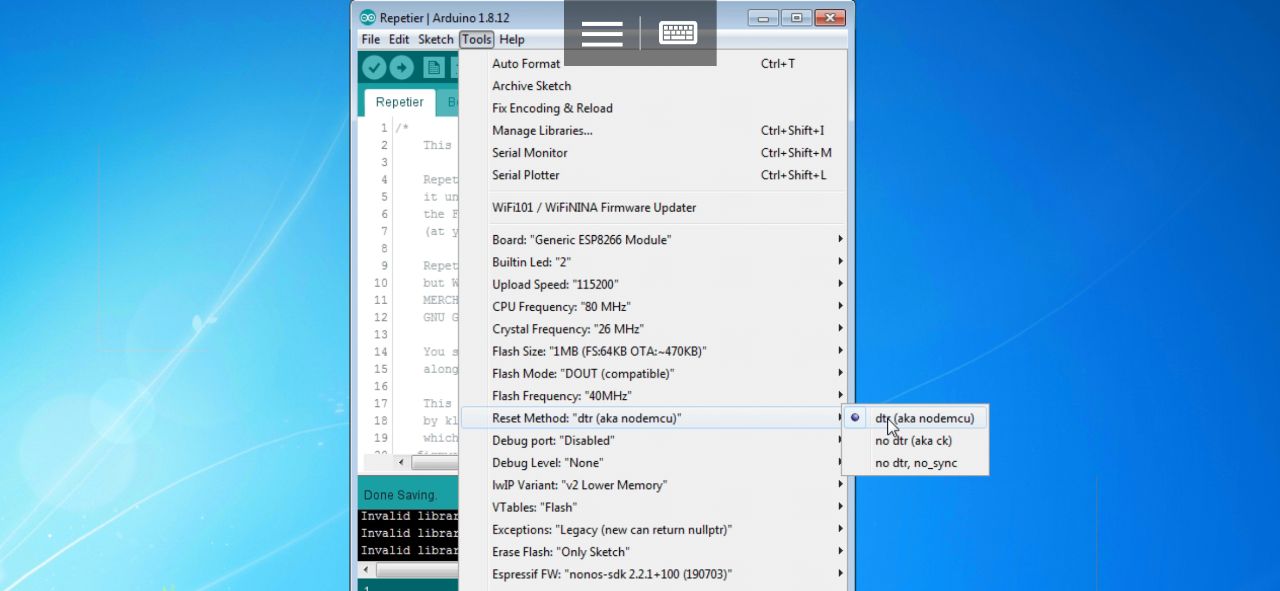The width and height of the screenshot is (1280, 591).
Task: Click line number 12 in the editor gutter
Action: click(381, 318)
